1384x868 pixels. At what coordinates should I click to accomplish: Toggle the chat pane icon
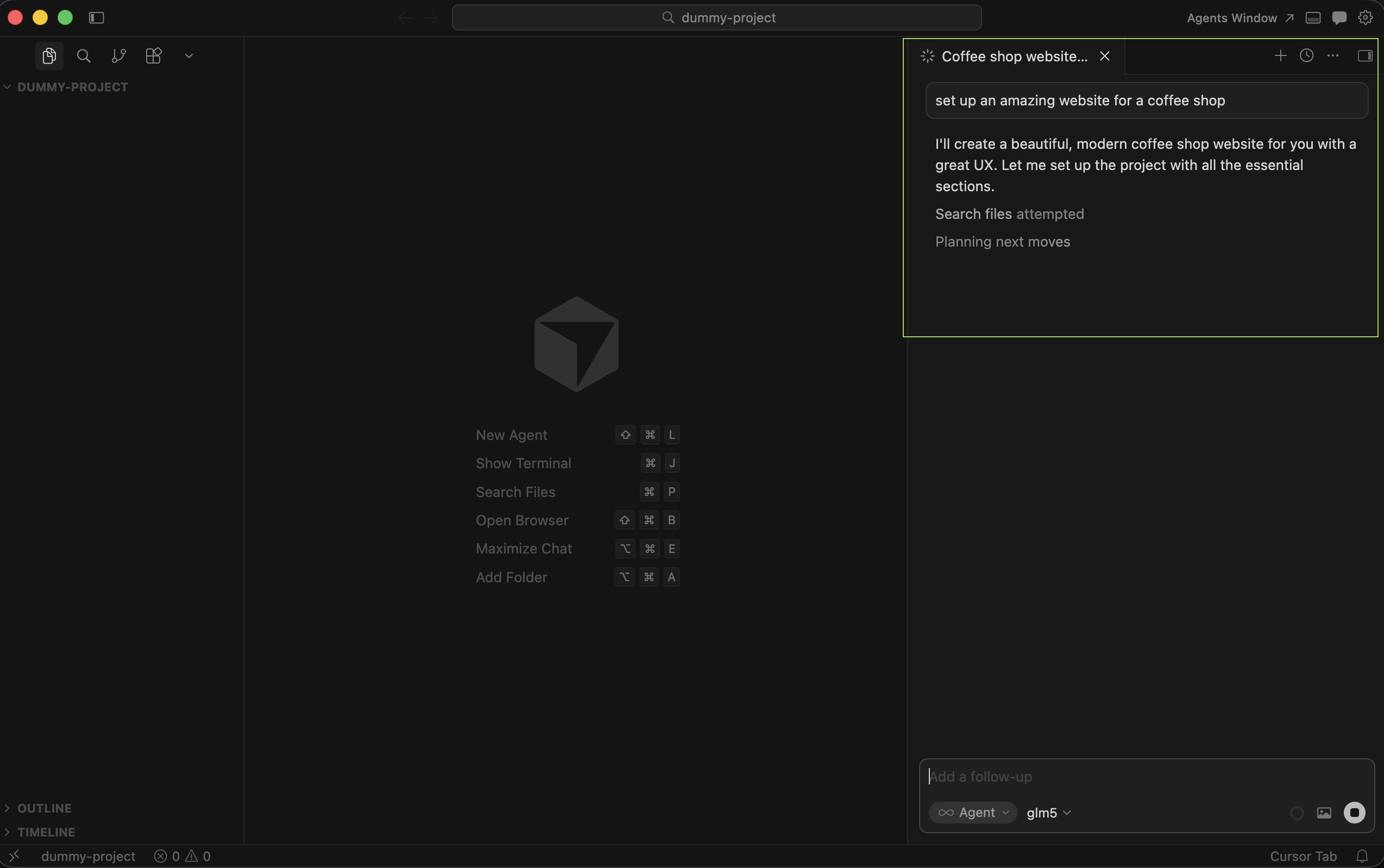[1339, 18]
